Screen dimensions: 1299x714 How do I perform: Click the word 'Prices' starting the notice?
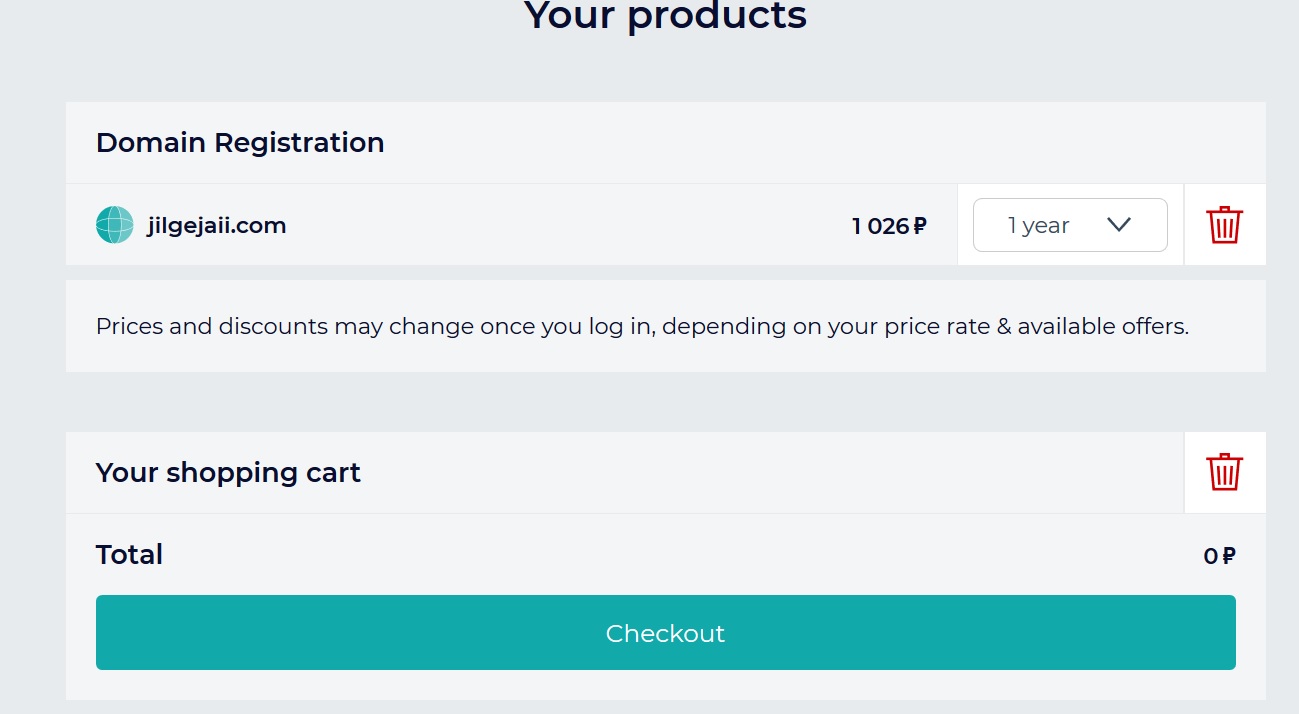pyautogui.click(x=129, y=326)
